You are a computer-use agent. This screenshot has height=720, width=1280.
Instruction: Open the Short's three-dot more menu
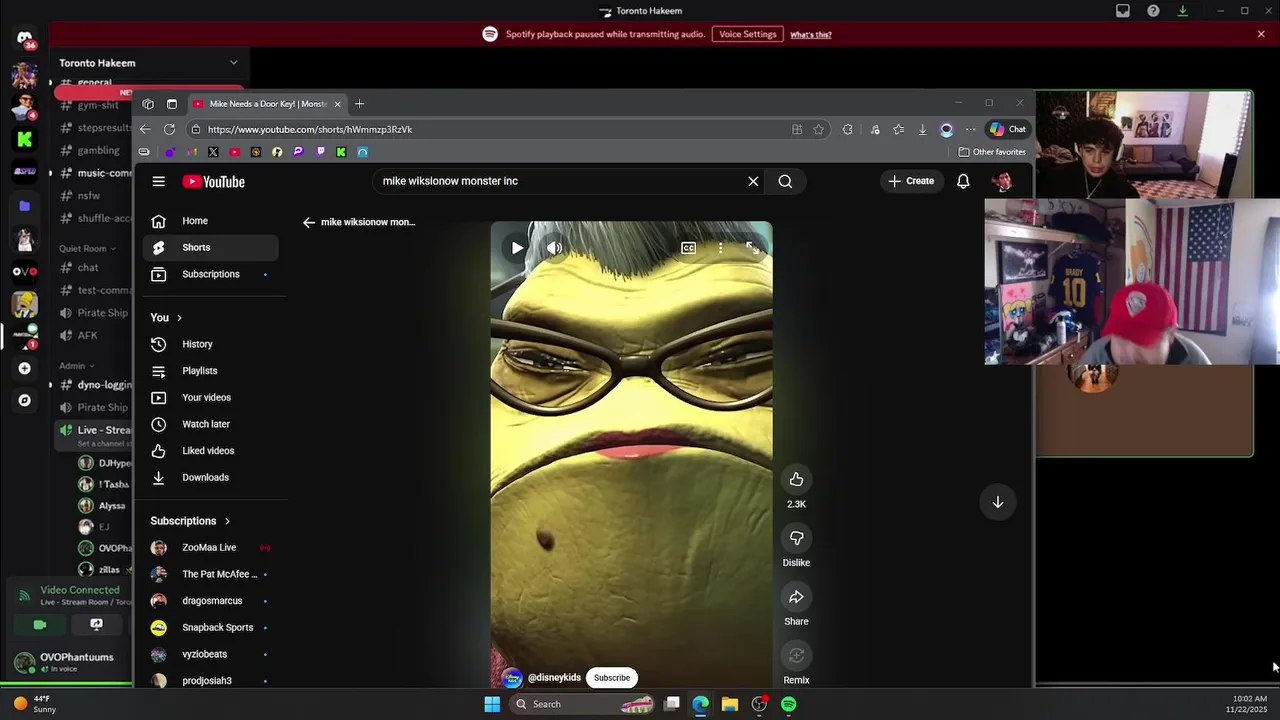pos(720,248)
